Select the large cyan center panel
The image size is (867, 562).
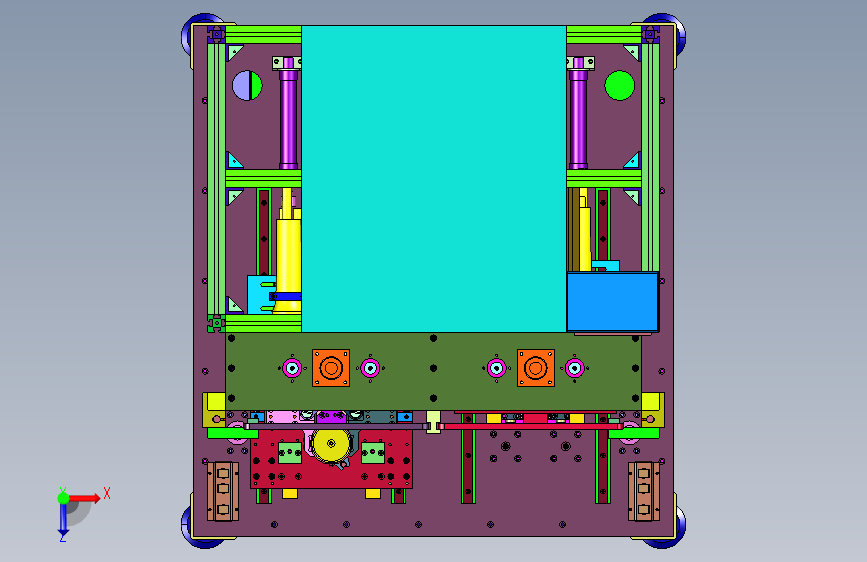[434, 179]
